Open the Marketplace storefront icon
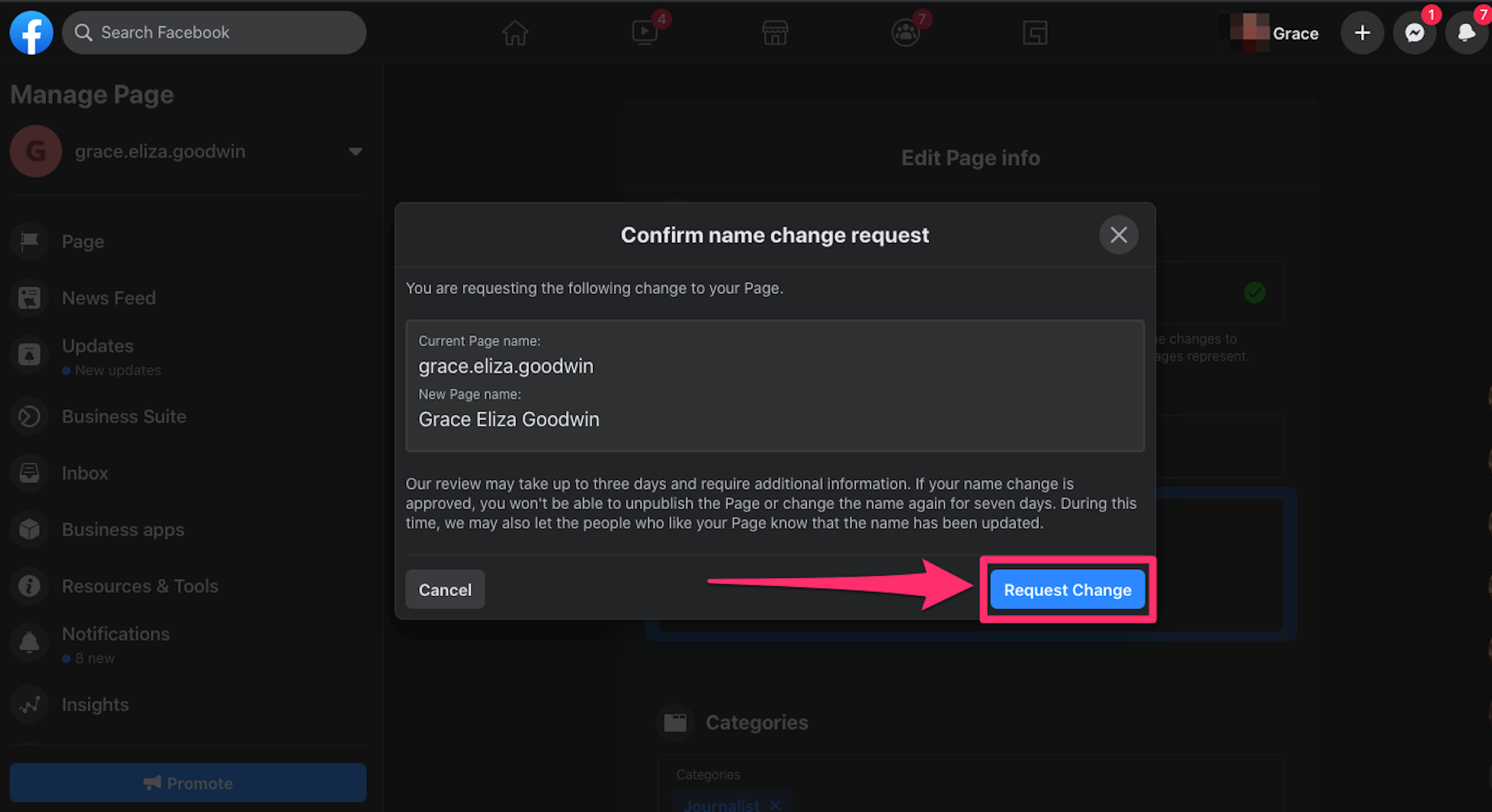Image resolution: width=1492 pixels, height=812 pixels. click(775, 33)
